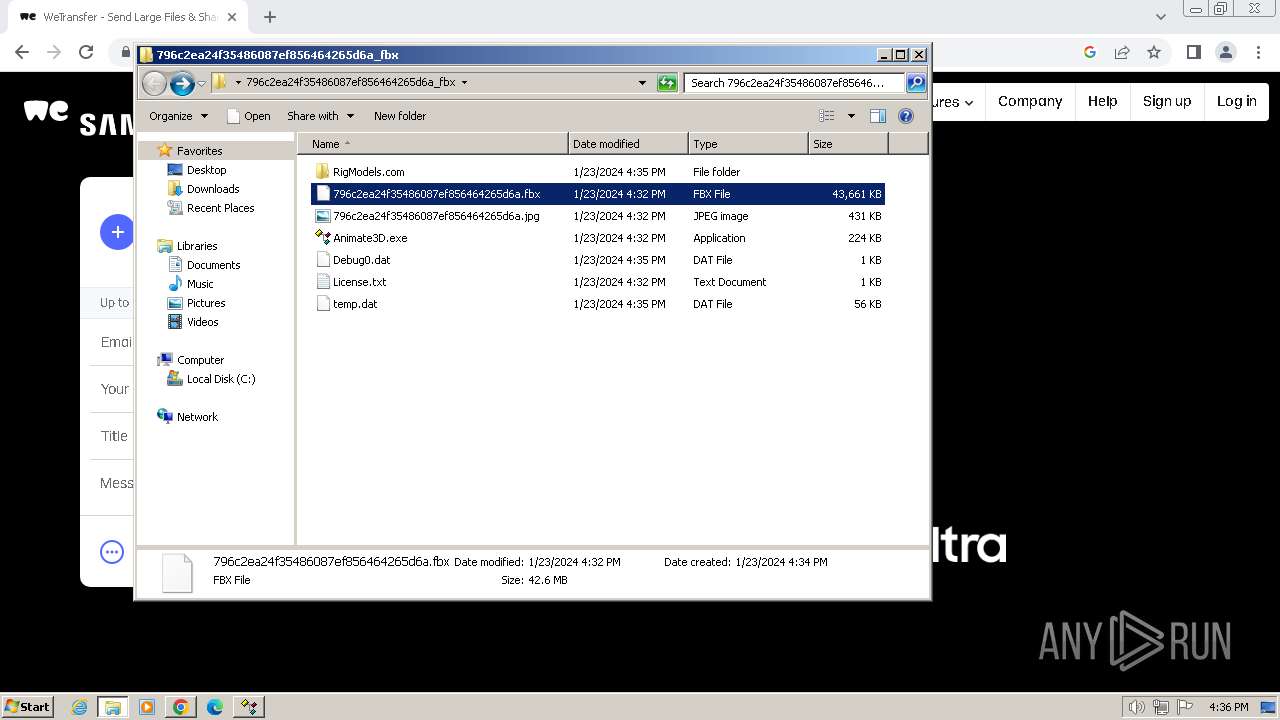Click the volume speaker tray icon

point(1135,707)
